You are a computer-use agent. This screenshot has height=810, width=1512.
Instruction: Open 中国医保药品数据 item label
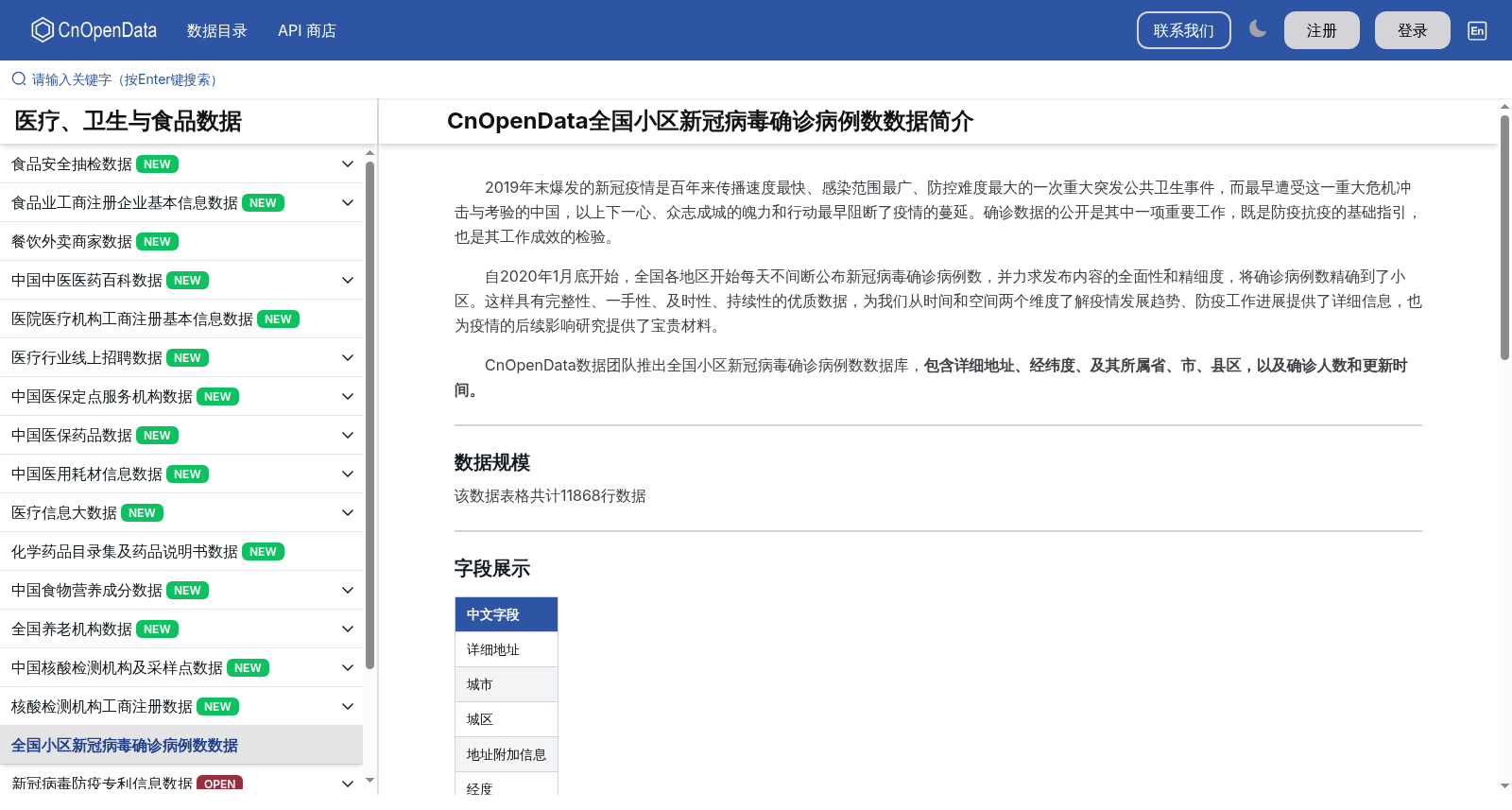(72, 436)
